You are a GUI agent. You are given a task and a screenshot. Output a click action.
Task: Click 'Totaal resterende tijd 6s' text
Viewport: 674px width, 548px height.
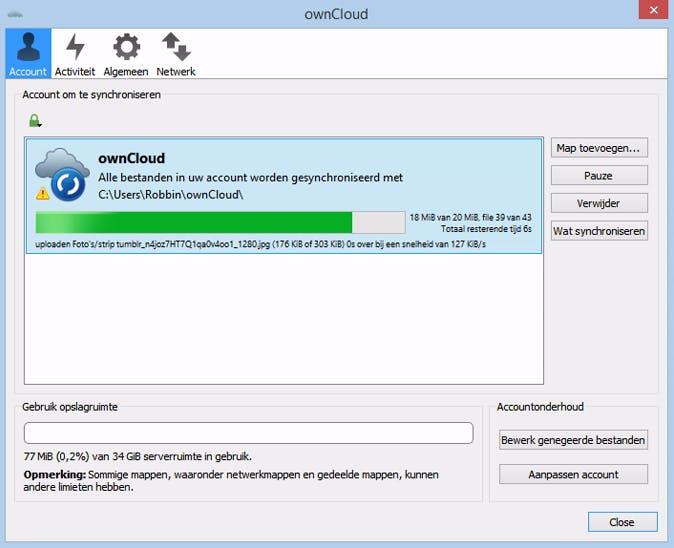coord(486,229)
